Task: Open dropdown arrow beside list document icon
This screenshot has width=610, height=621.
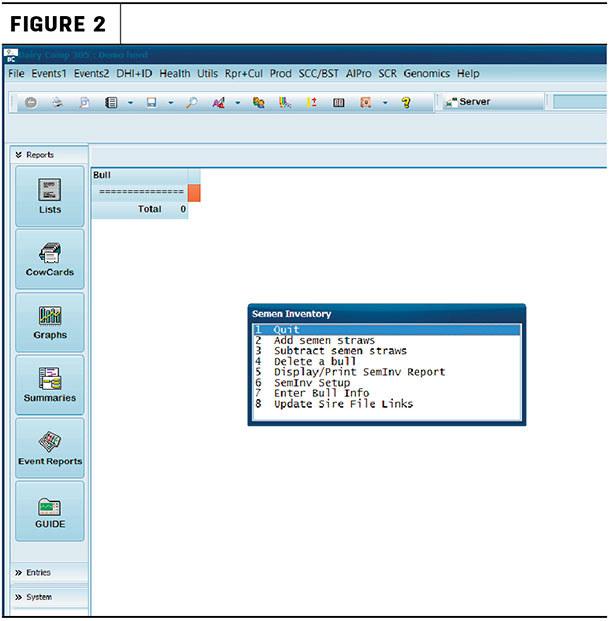Action: coord(130,103)
